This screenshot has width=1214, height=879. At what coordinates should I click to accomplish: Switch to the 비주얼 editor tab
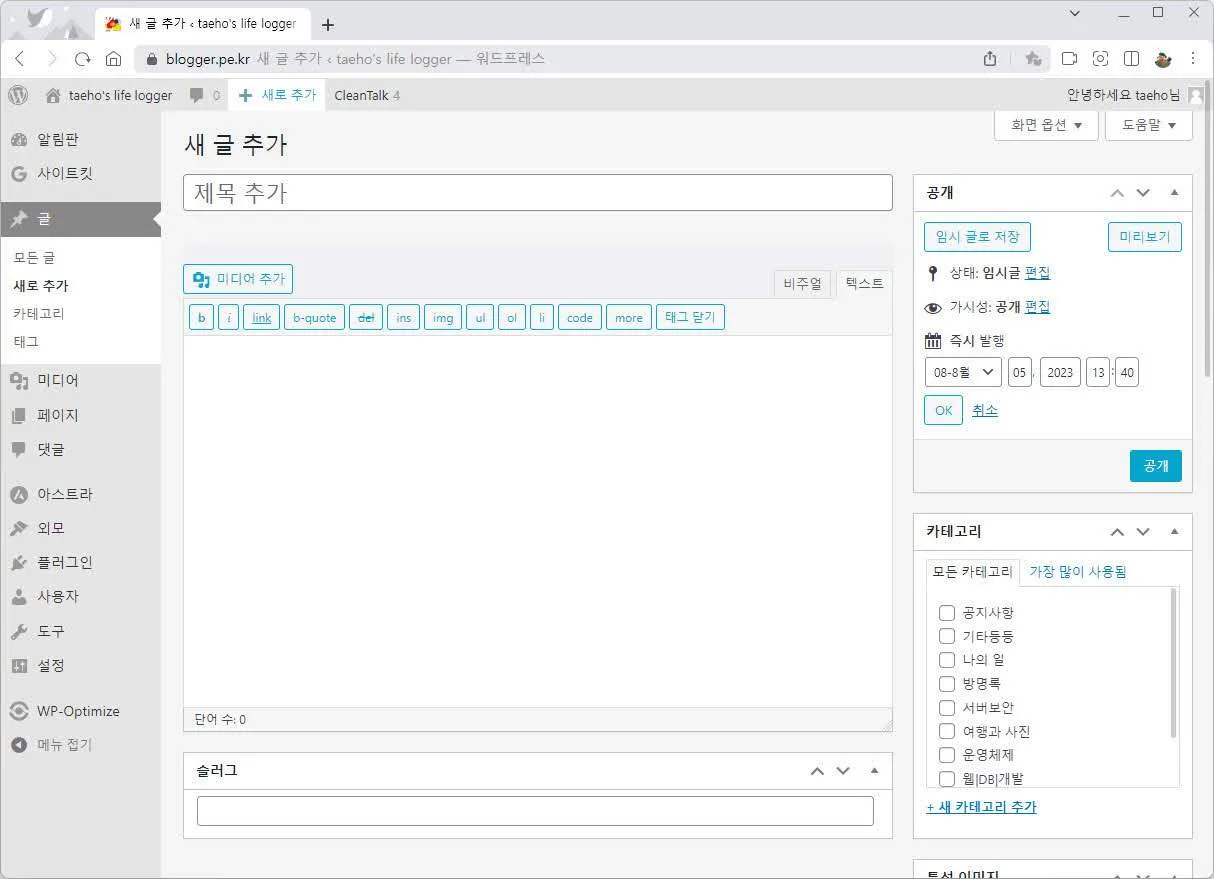802,284
